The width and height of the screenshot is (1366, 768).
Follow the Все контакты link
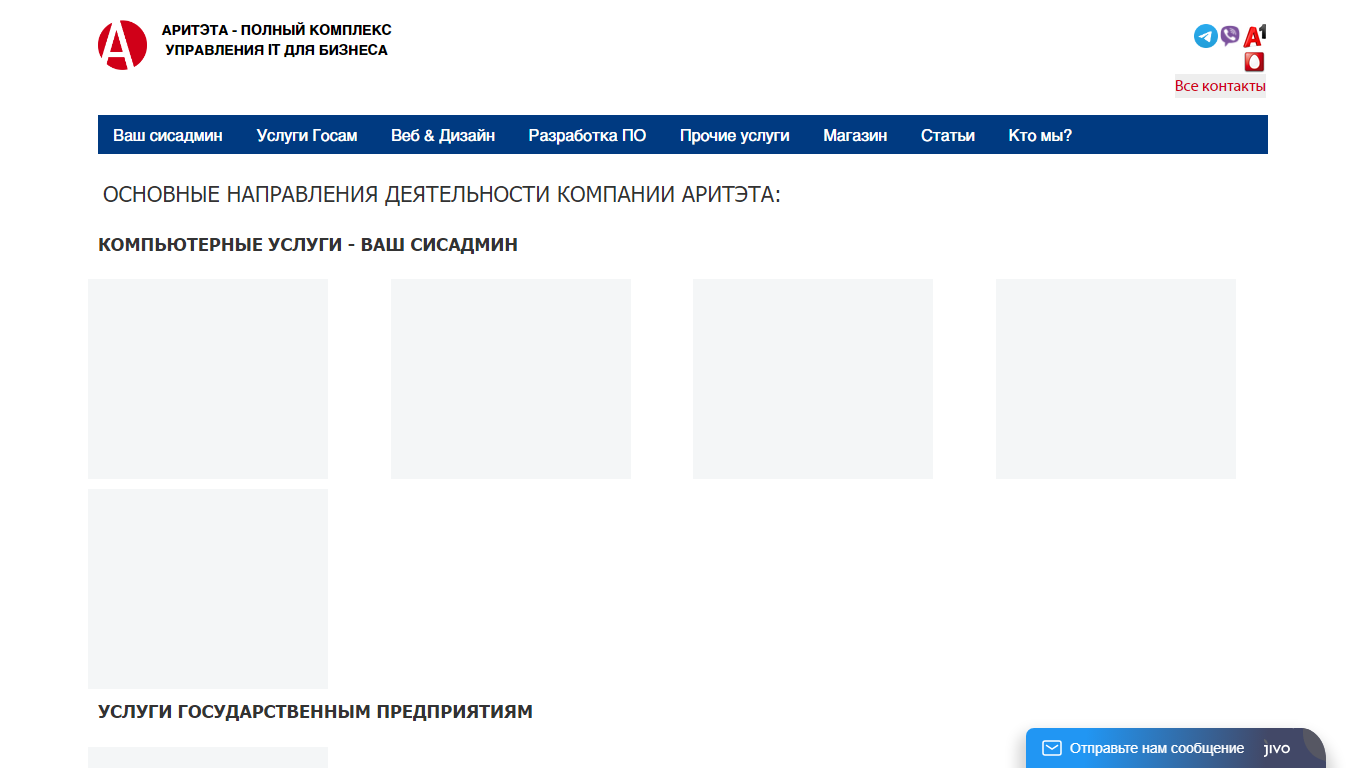[1220, 86]
